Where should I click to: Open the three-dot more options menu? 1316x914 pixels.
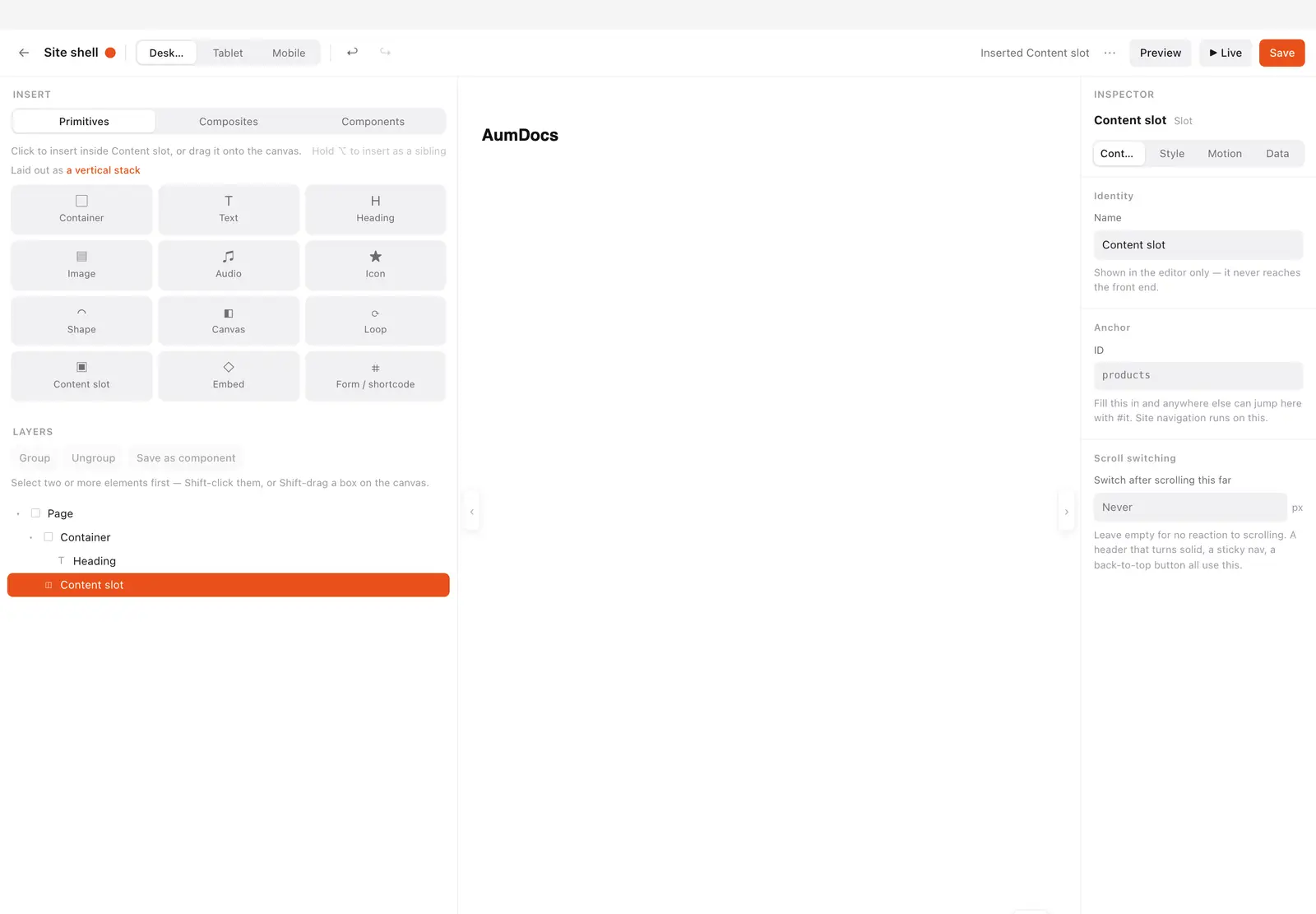point(1110,53)
